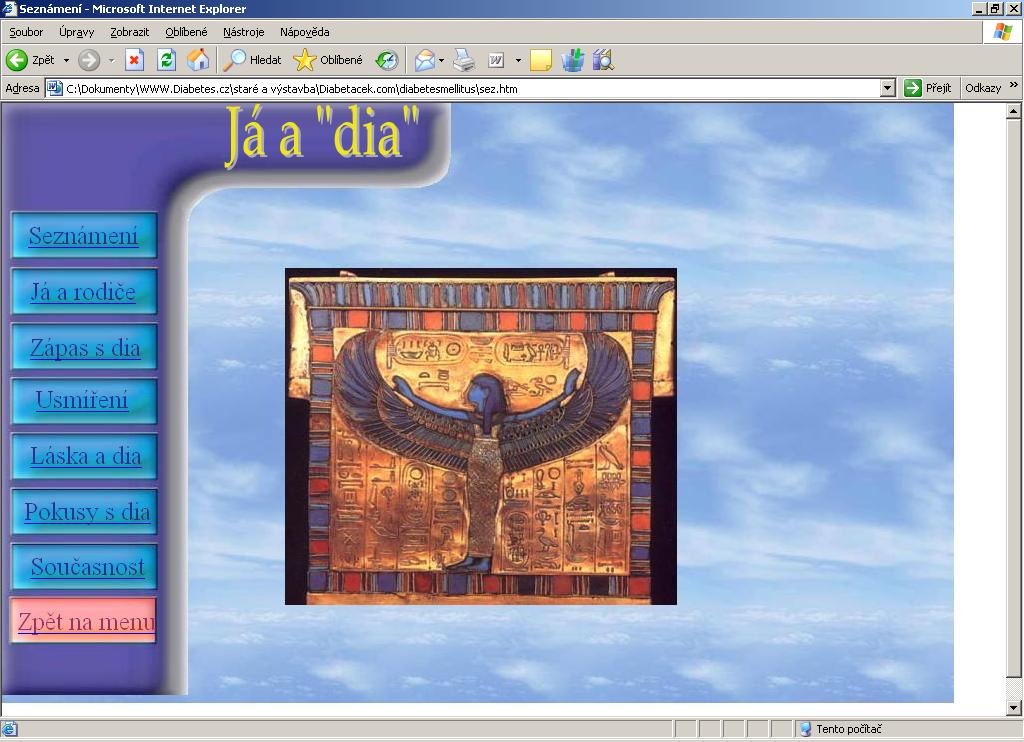
Task: Go to the Home page icon
Action: click(198, 60)
